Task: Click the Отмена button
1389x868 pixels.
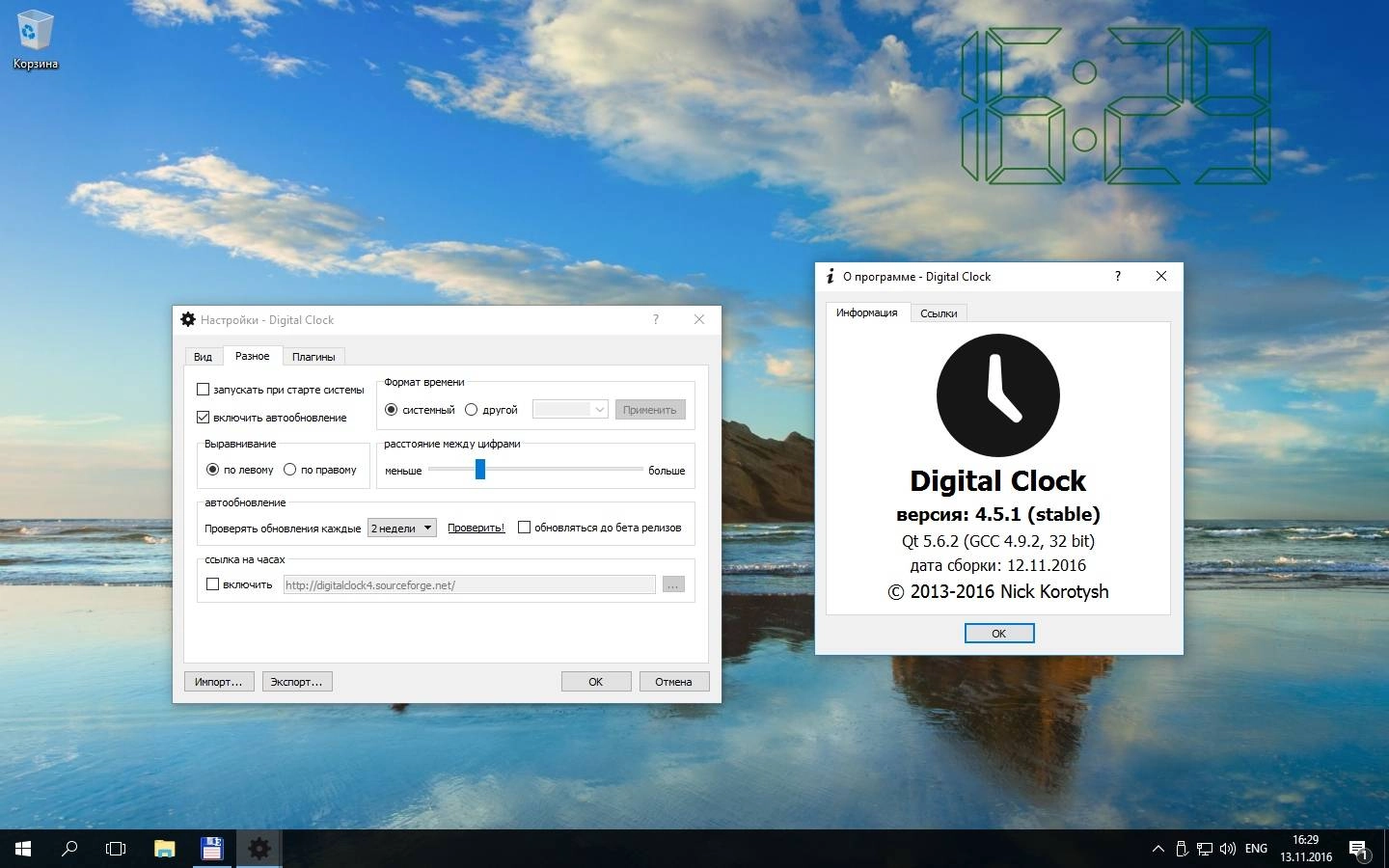Action: (x=673, y=682)
